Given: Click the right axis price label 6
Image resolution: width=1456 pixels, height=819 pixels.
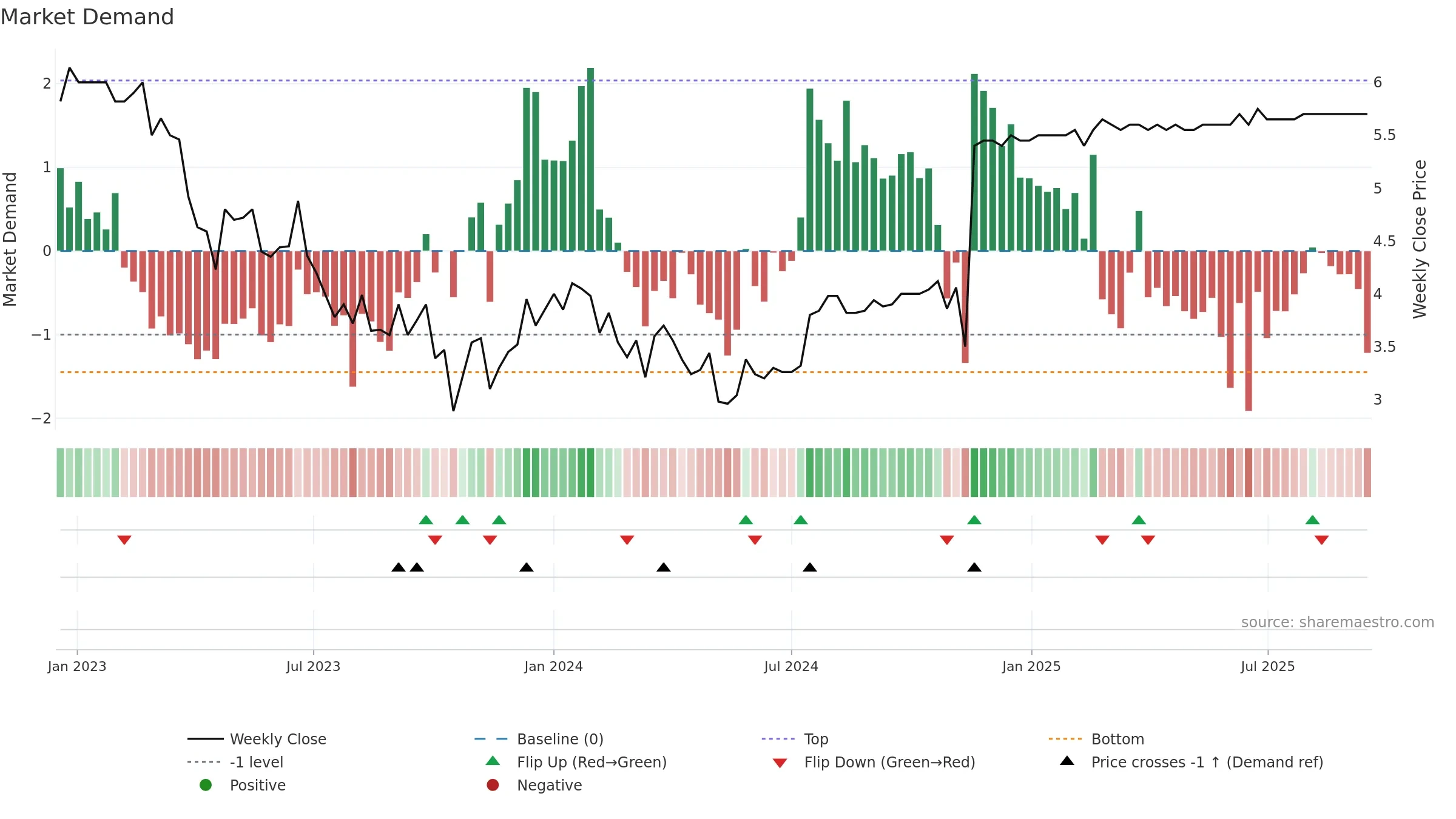Looking at the screenshot, I should click(x=1378, y=82).
